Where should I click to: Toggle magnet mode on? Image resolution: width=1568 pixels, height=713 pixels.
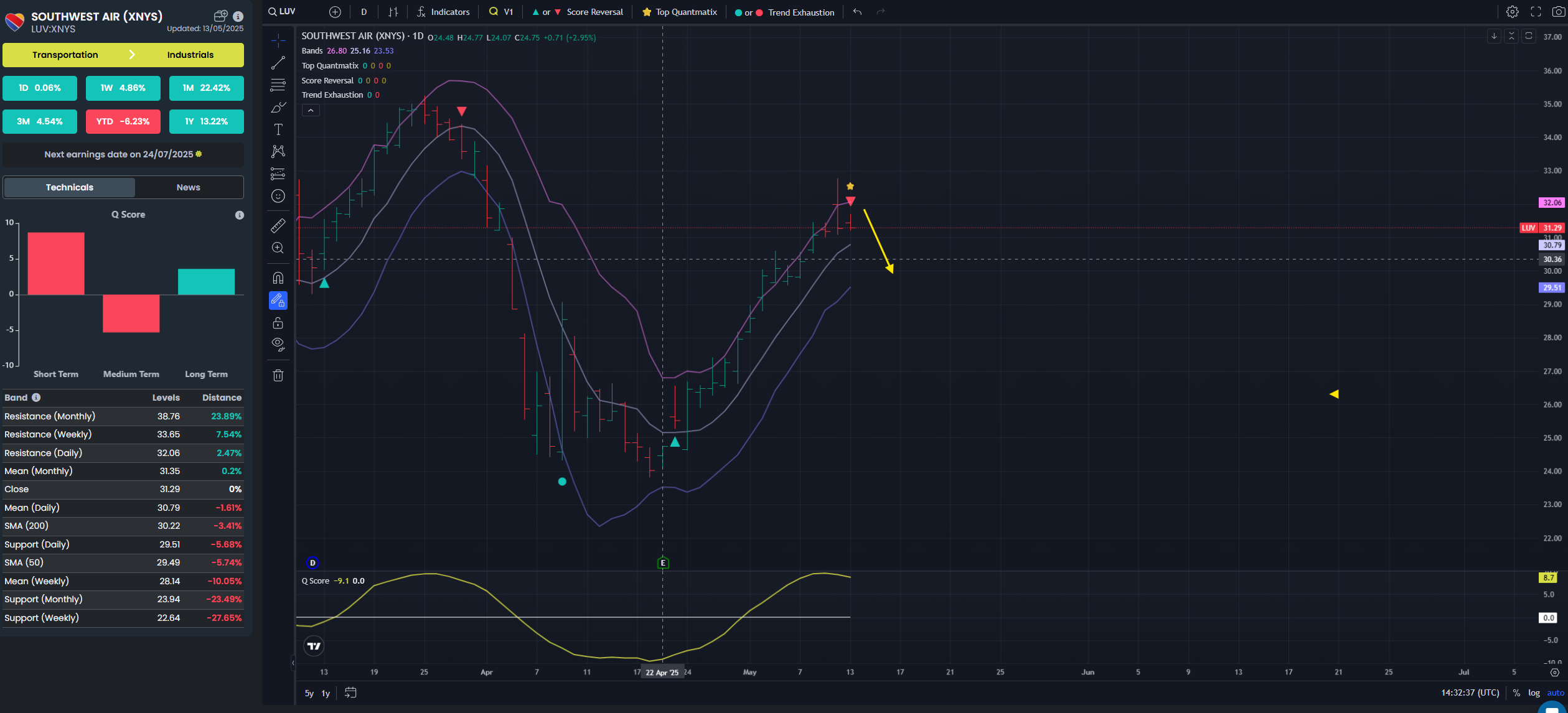click(278, 277)
